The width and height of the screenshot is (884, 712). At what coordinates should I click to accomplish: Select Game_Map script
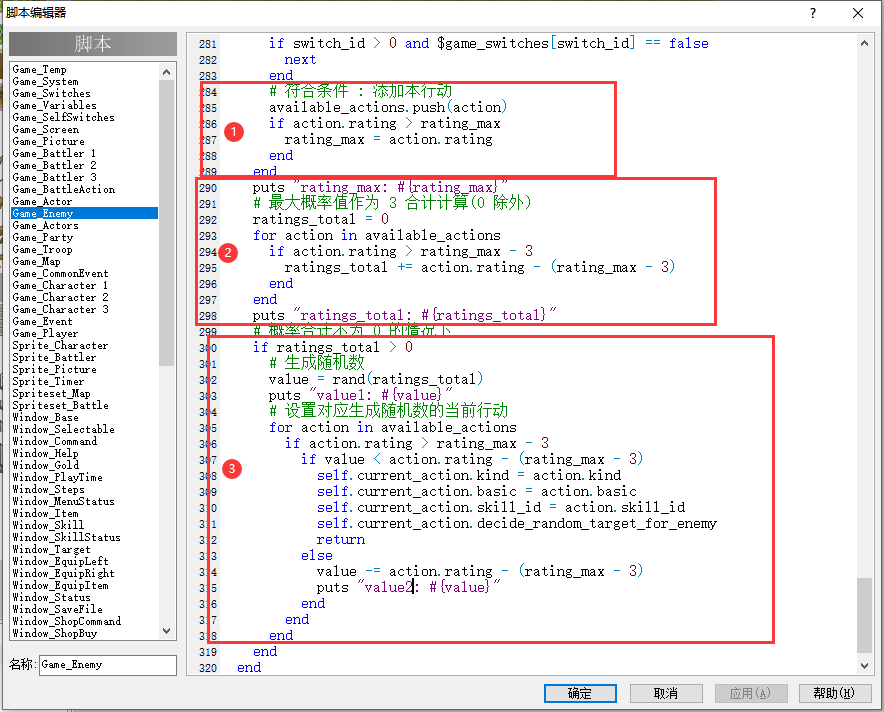pos(36,262)
